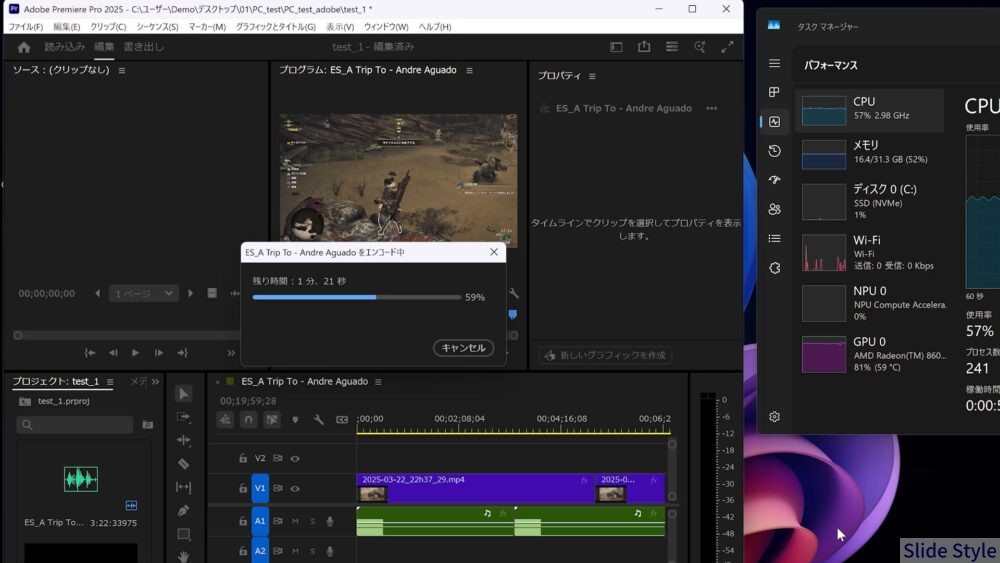Screen dimensions: 1000x563
Task: Open Project test_1 panel menu
Action: pyautogui.click(x=110, y=381)
